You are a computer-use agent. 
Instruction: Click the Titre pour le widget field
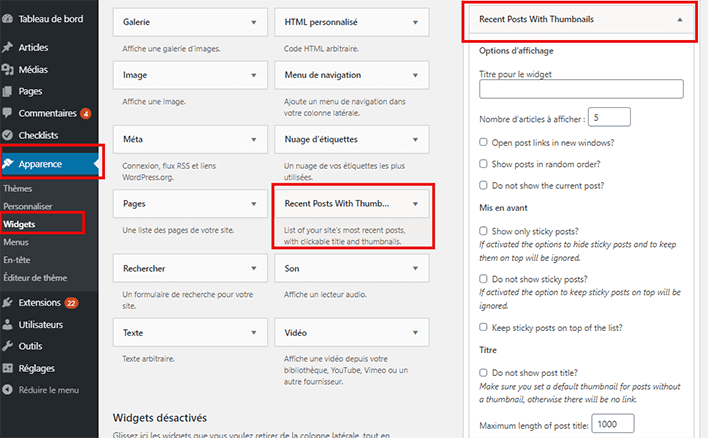click(x=581, y=89)
